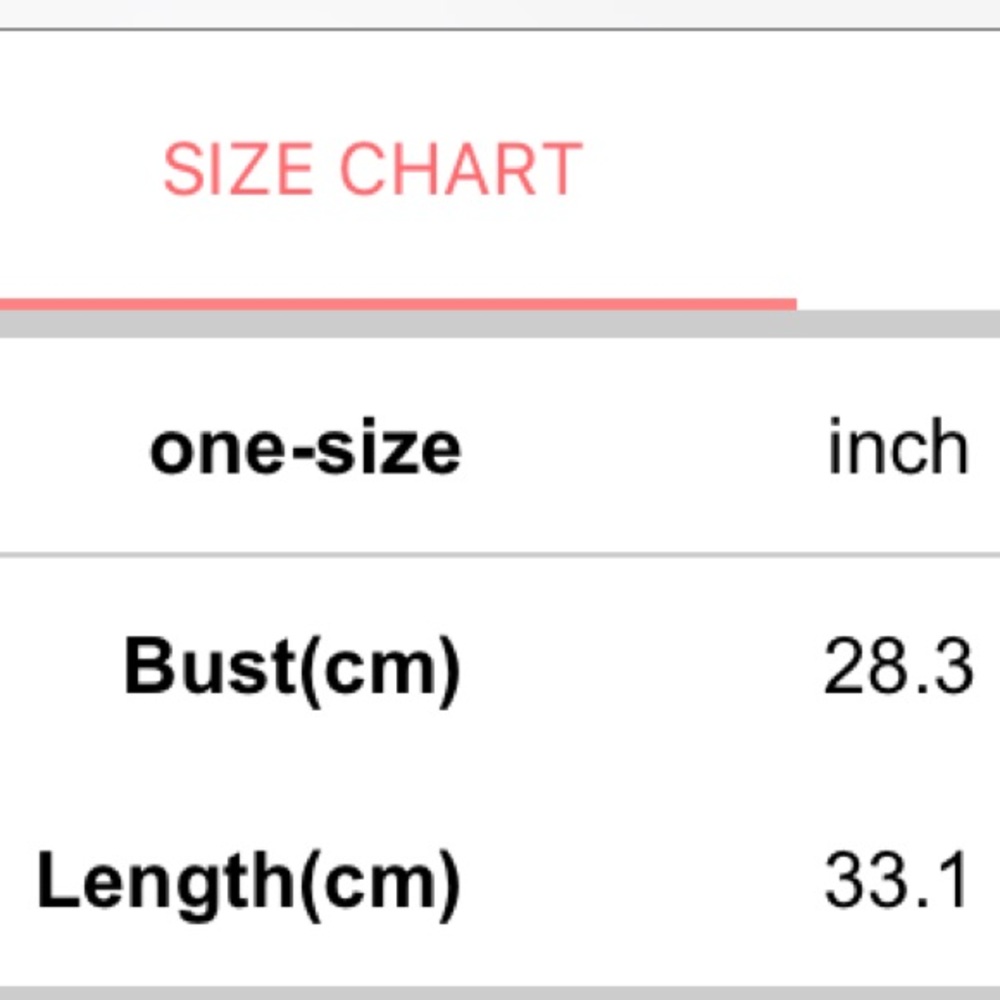Select the one-size column header

pyautogui.click(x=305, y=448)
